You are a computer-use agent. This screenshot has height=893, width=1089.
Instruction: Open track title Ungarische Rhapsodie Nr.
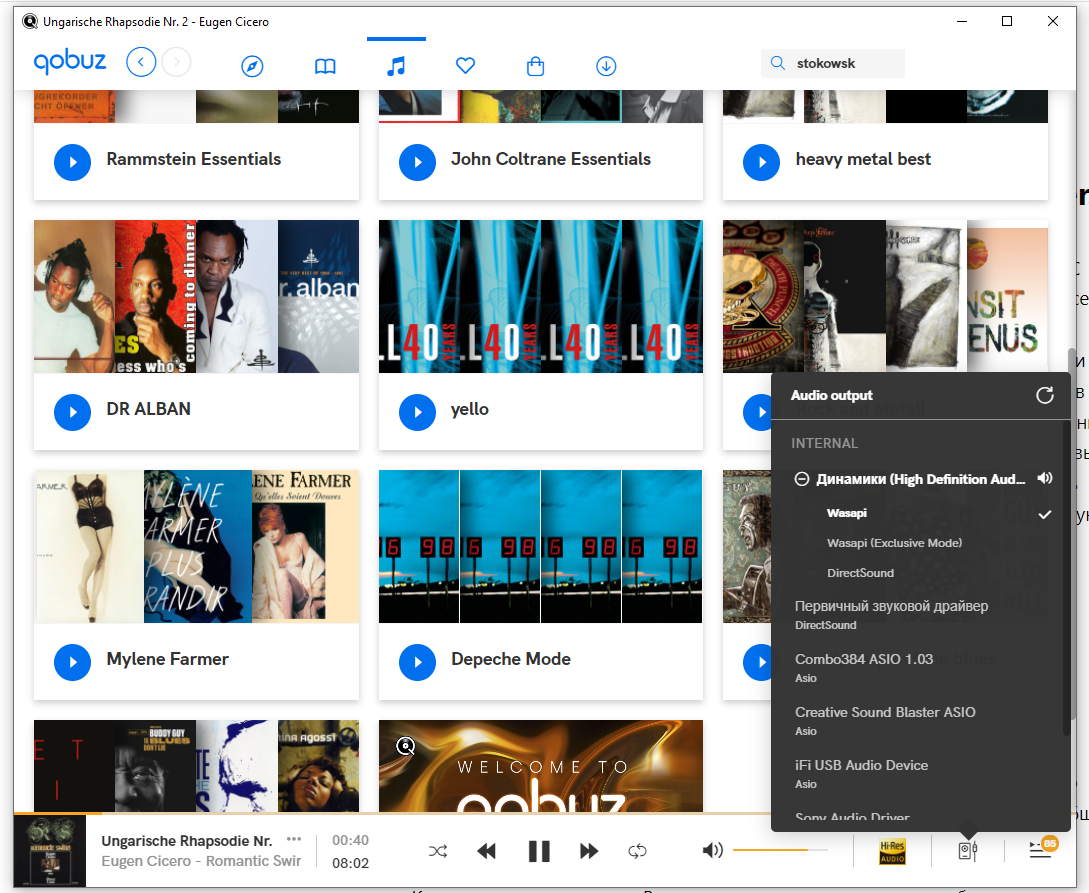click(187, 841)
